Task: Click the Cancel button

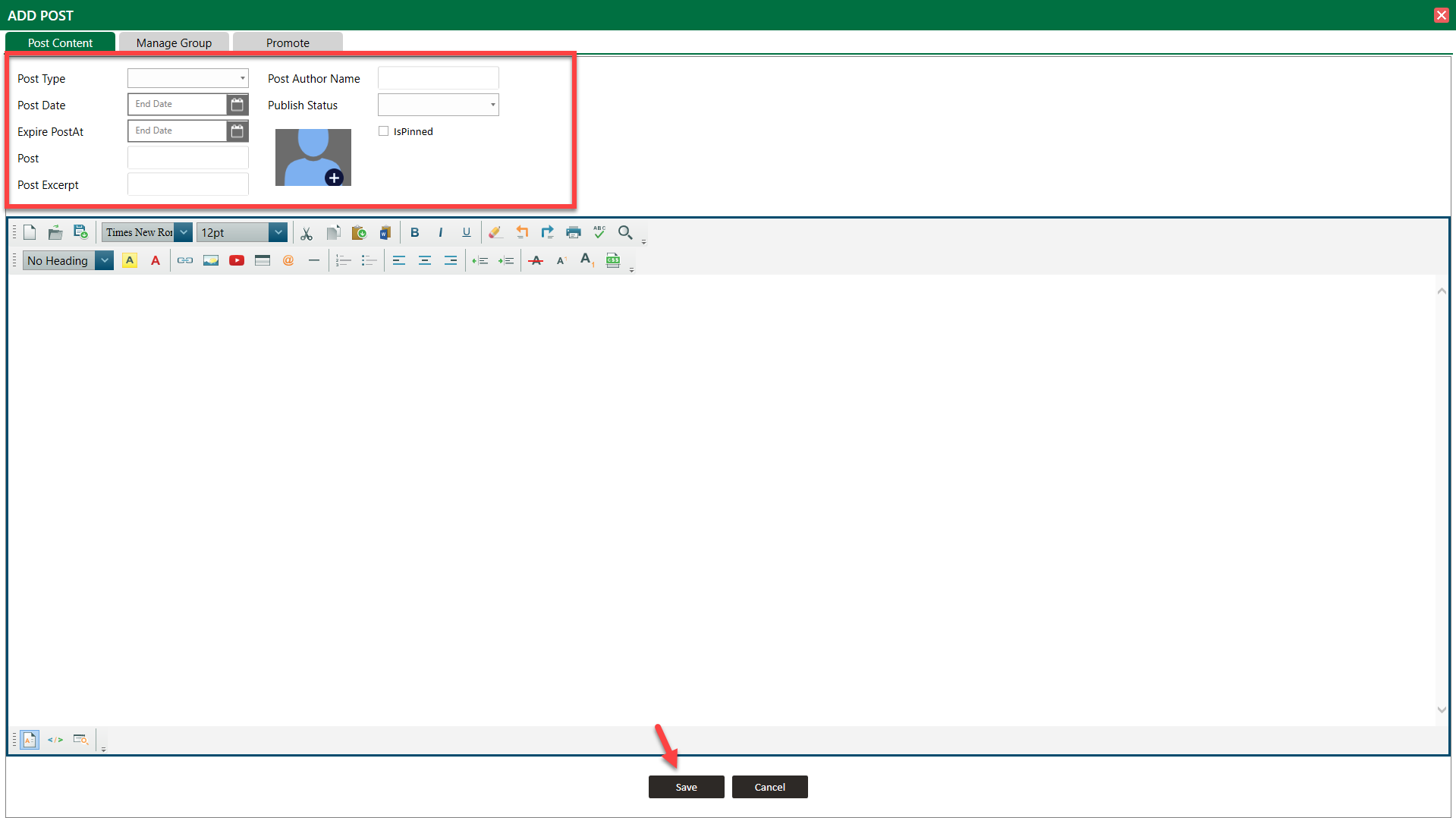Action: [x=769, y=787]
